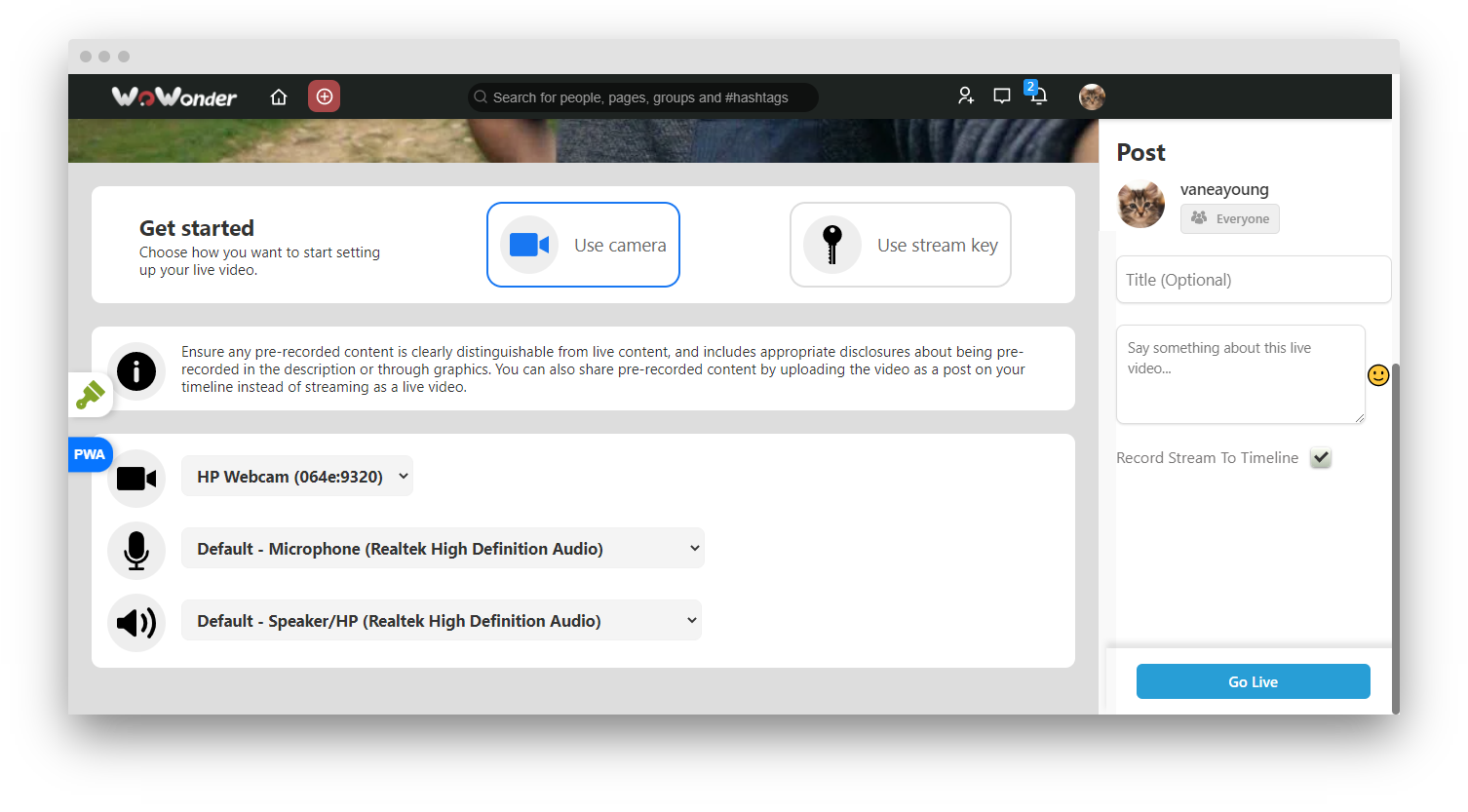Open the HP Webcam device dropdown

tap(296, 476)
